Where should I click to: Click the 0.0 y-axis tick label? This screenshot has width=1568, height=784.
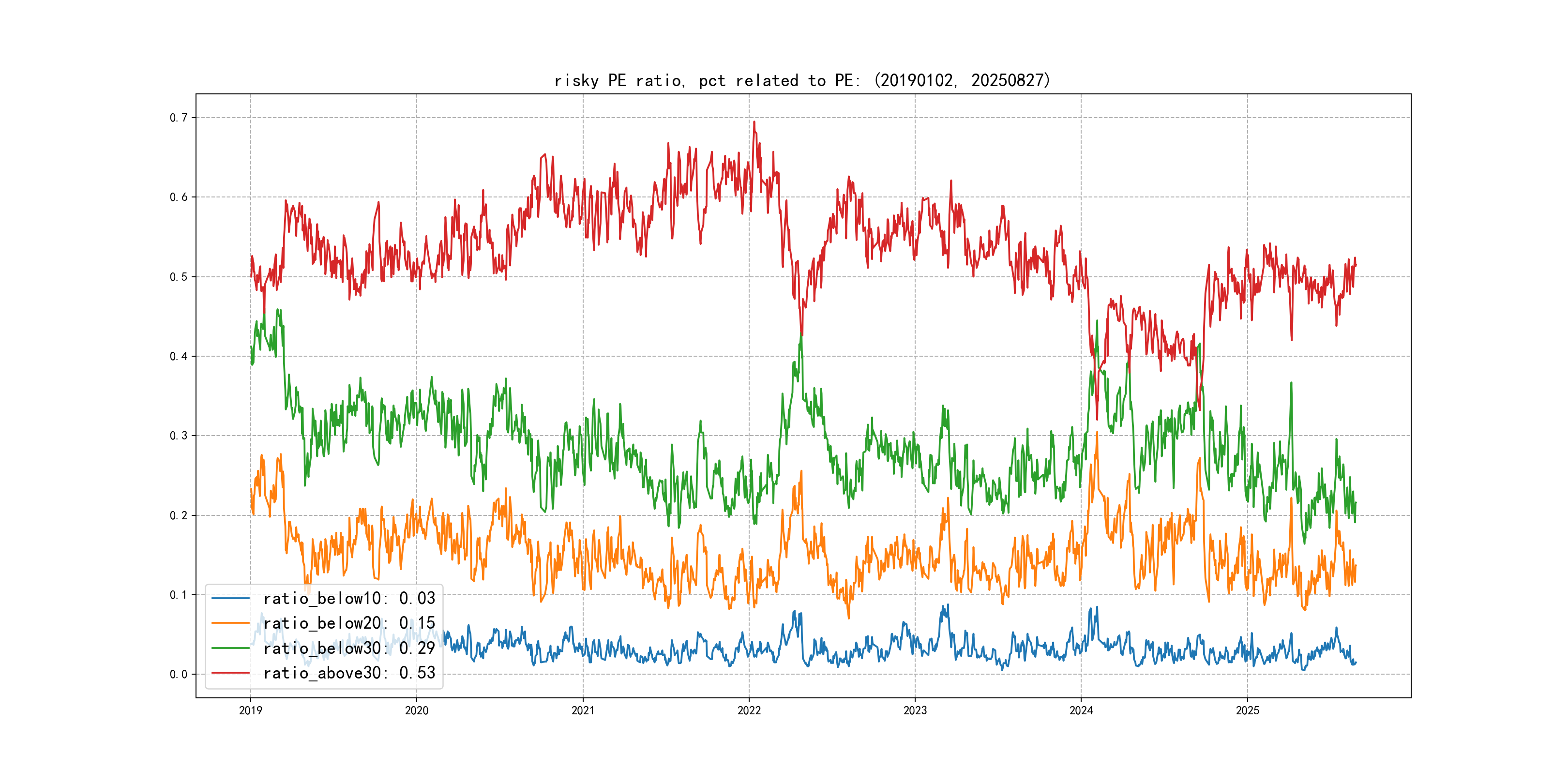[x=179, y=674]
